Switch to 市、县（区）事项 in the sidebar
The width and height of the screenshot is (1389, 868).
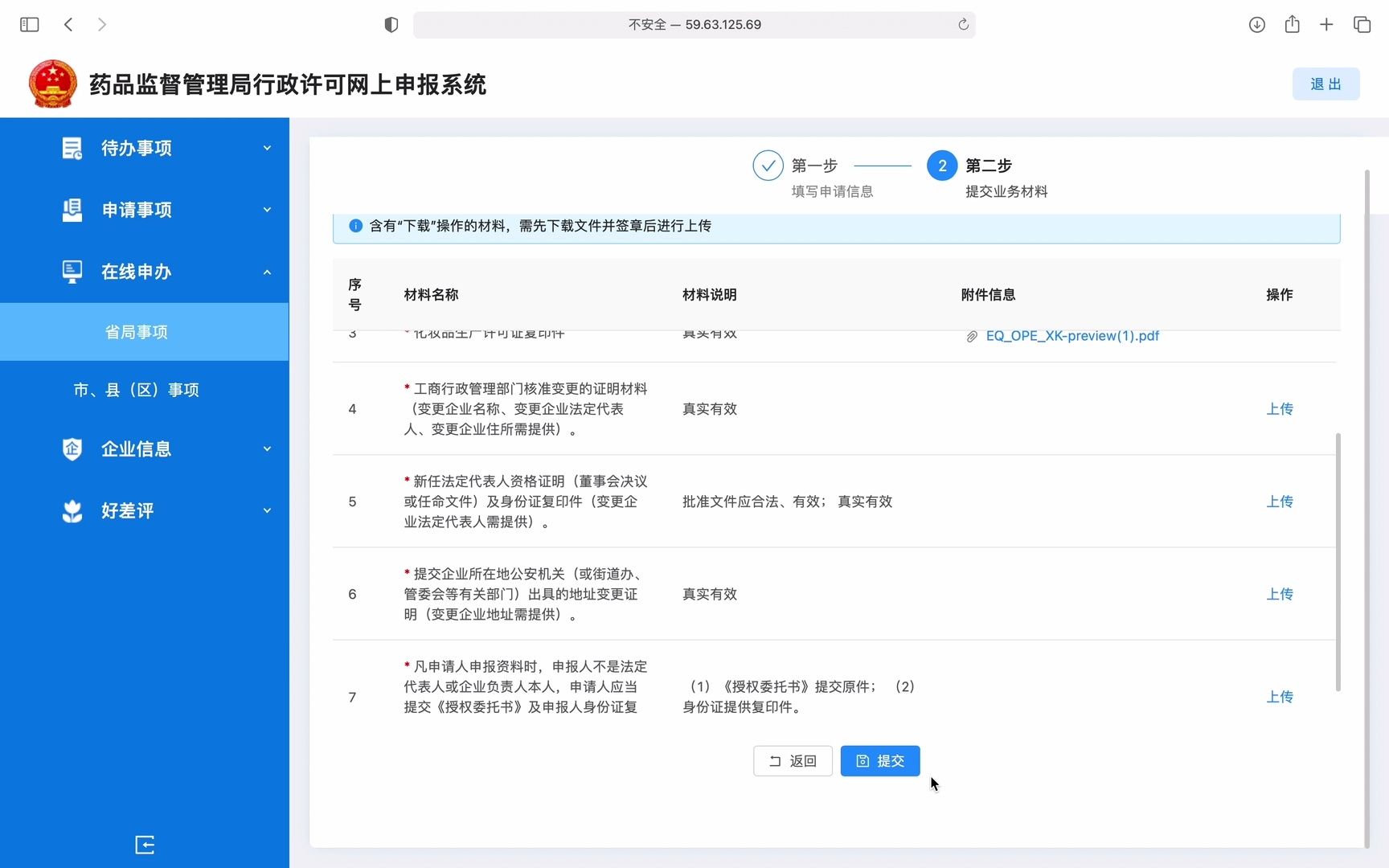click(x=136, y=390)
